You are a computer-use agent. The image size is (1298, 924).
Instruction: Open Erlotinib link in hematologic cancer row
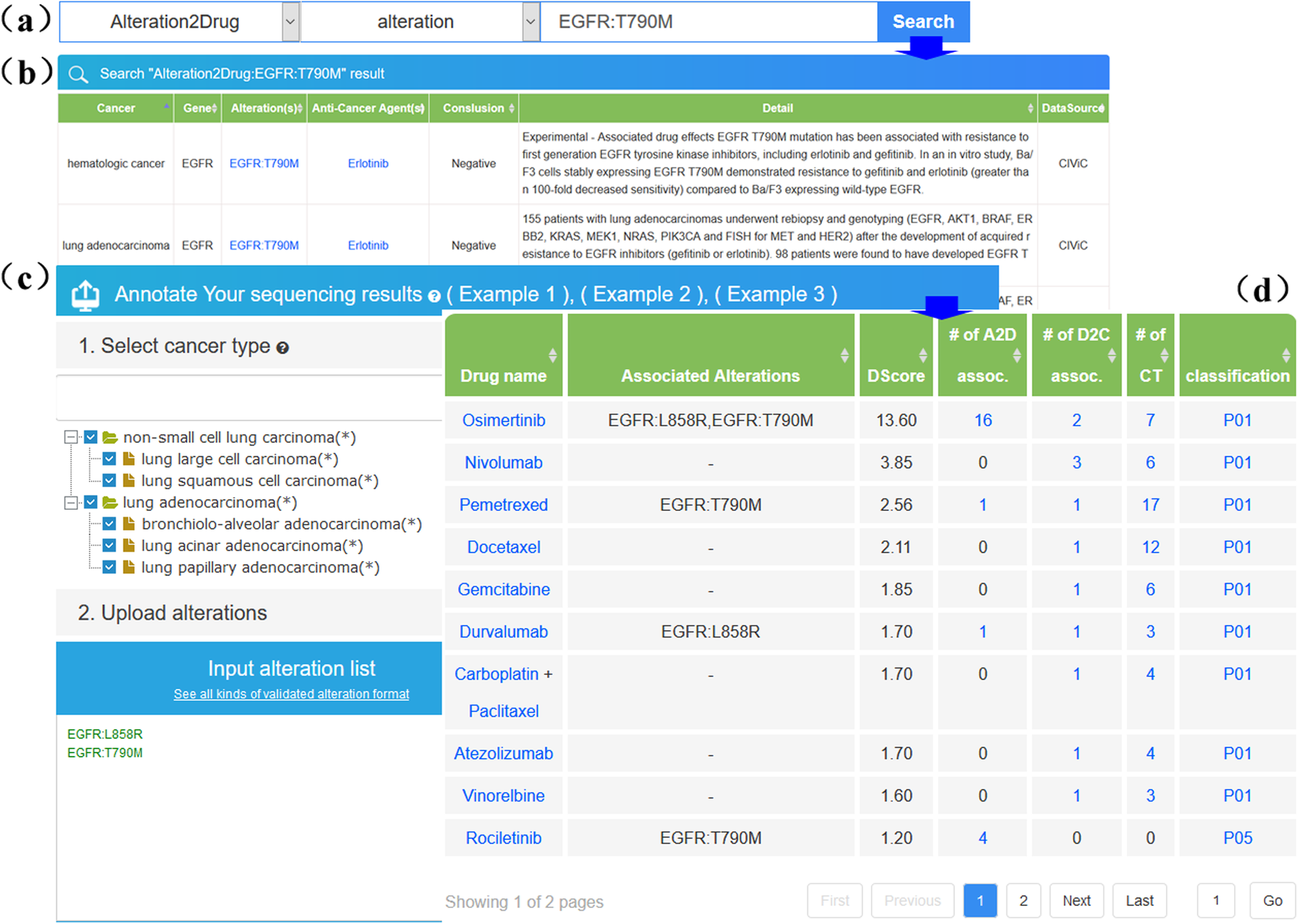click(x=368, y=163)
